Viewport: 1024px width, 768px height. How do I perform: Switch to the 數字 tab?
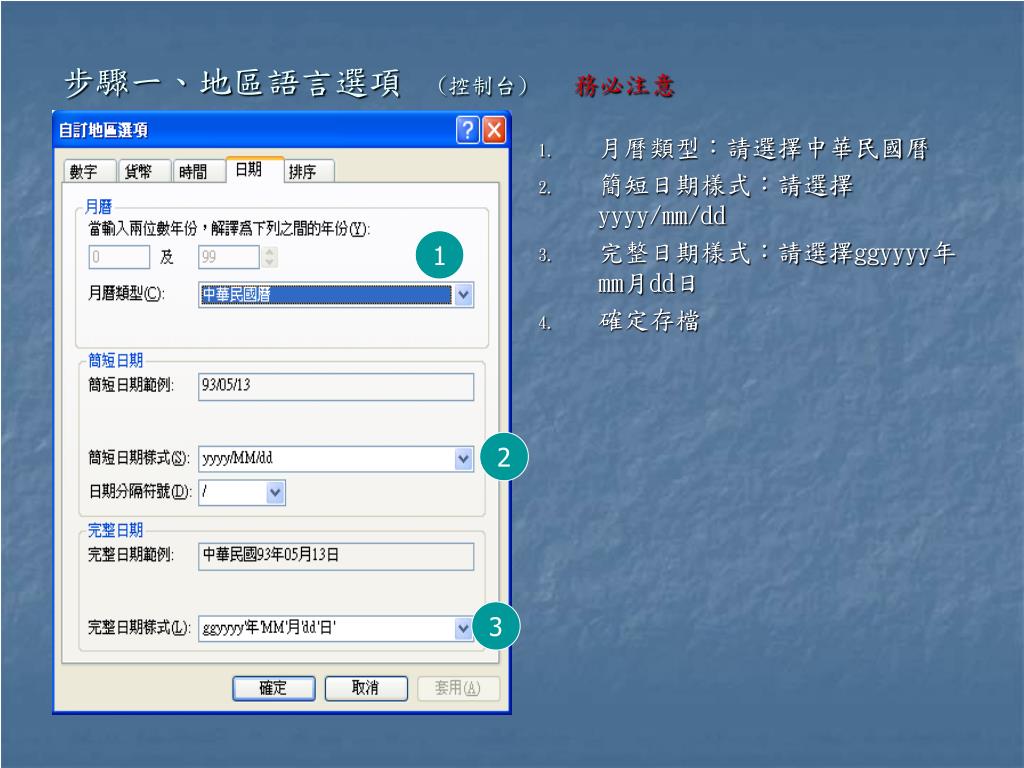(x=89, y=172)
